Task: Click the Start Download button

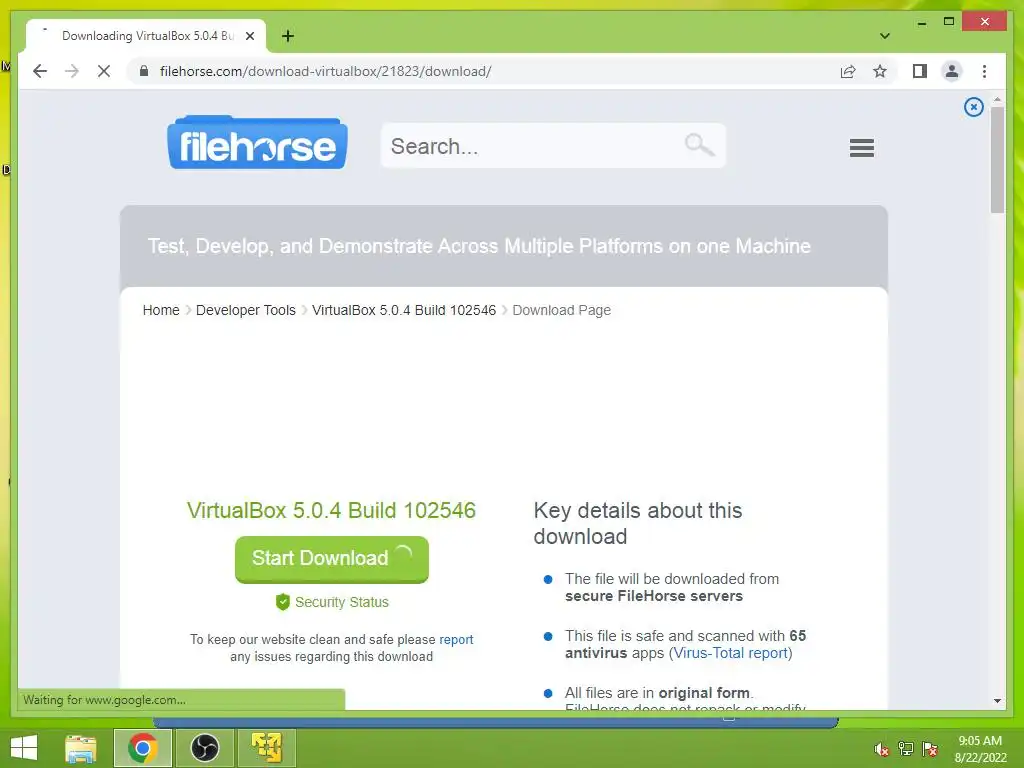Action: coord(332,559)
